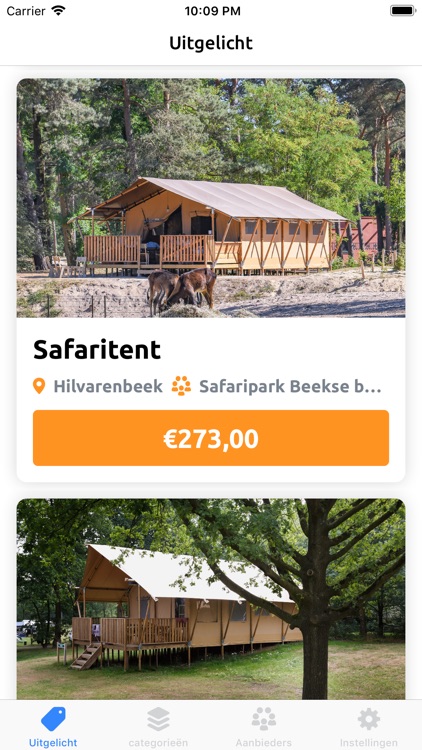Image resolution: width=422 pixels, height=750 pixels.
Task: Switch to the categorieën tab label
Action: [x=158, y=743]
